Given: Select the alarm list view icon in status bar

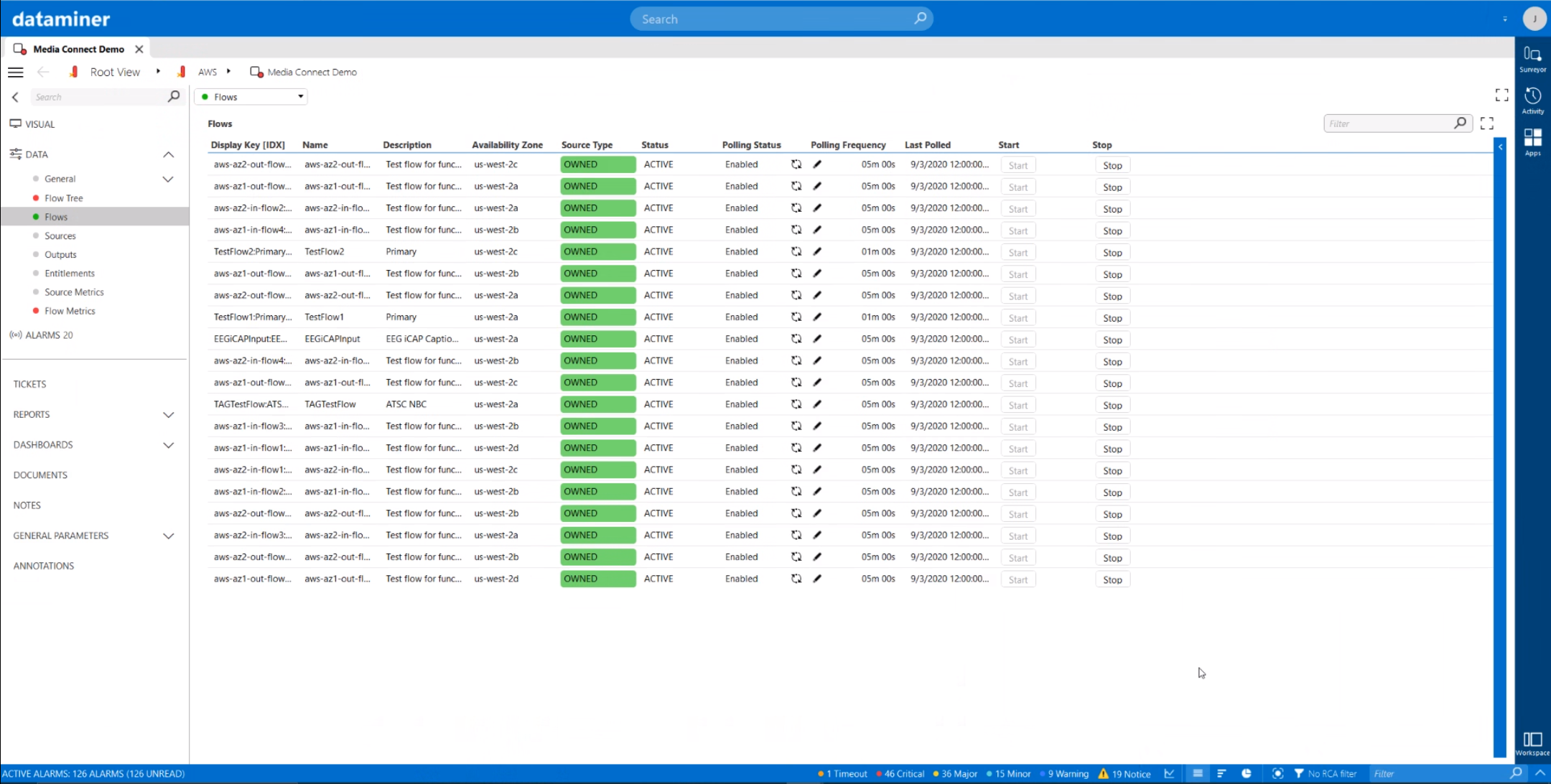Looking at the screenshot, I should tap(1198, 773).
